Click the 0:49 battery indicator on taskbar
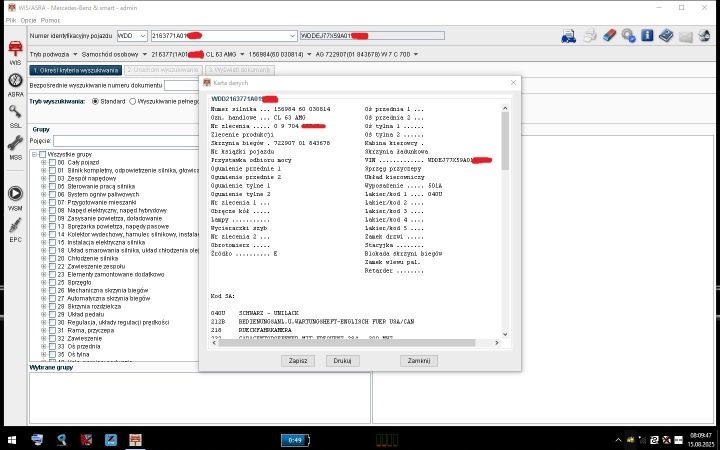The image size is (720, 450). 295,440
